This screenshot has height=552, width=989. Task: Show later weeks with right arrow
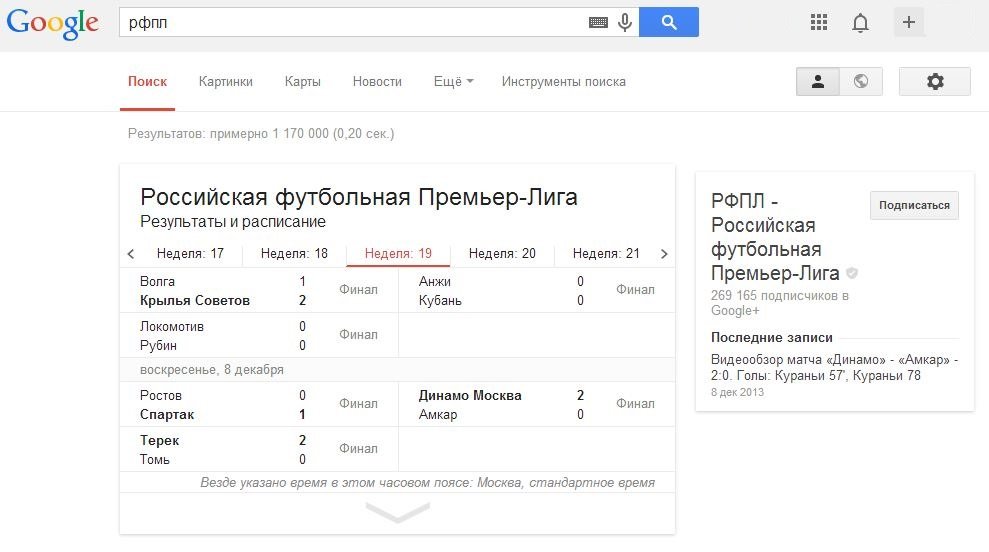tap(664, 254)
